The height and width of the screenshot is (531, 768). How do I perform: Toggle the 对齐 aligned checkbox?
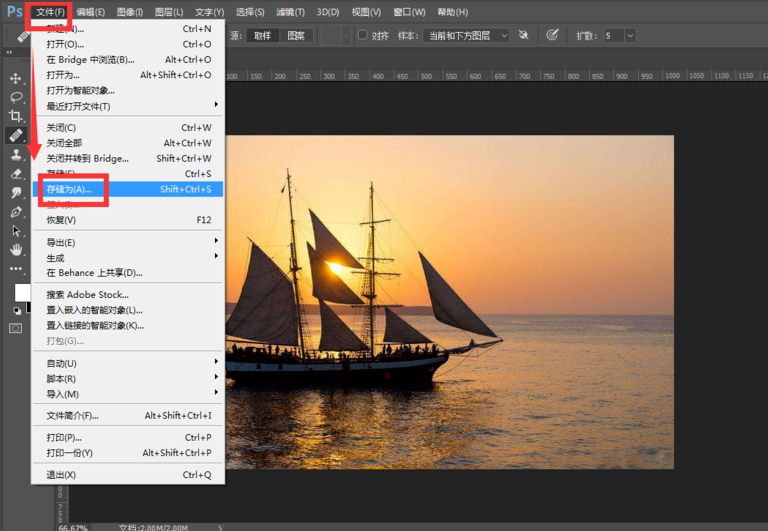click(x=363, y=35)
